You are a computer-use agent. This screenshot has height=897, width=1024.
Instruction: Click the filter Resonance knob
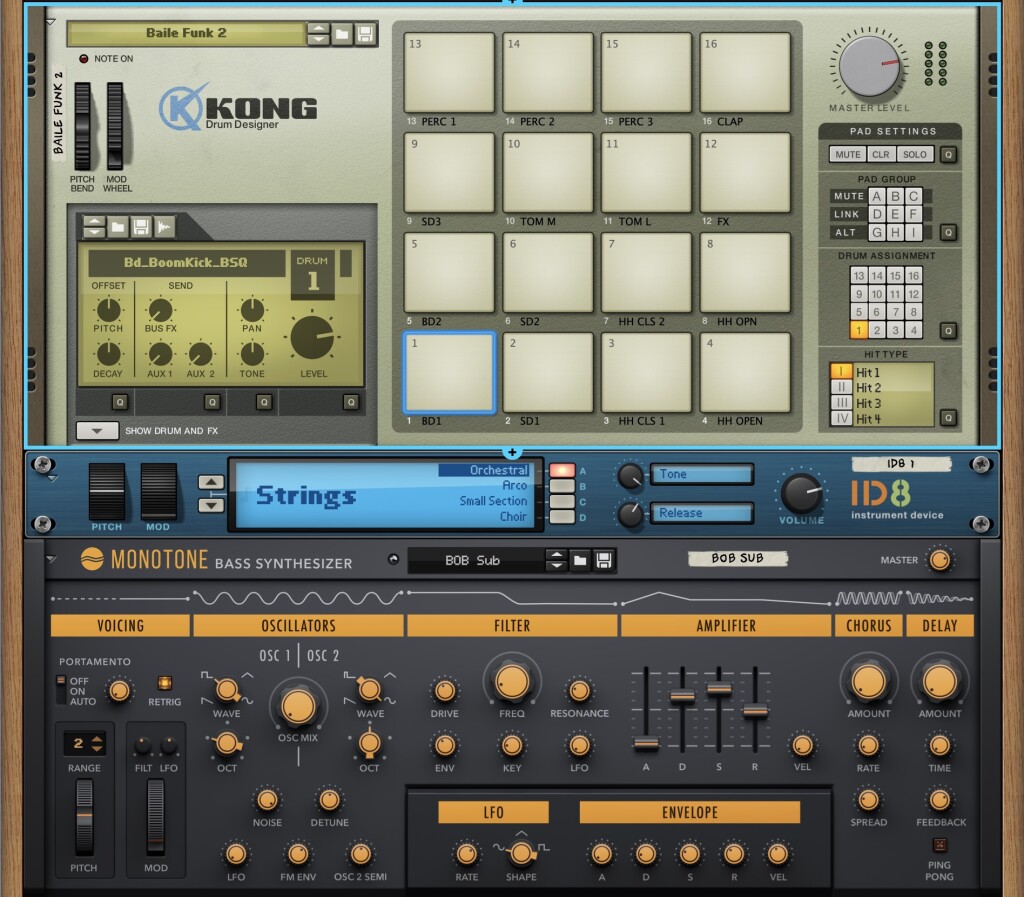[x=579, y=691]
